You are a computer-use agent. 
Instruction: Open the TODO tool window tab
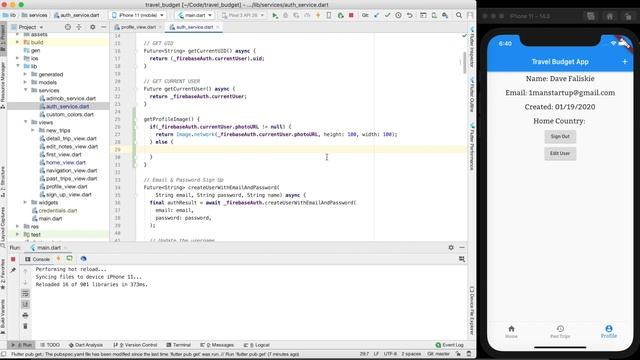(x=50, y=345)
